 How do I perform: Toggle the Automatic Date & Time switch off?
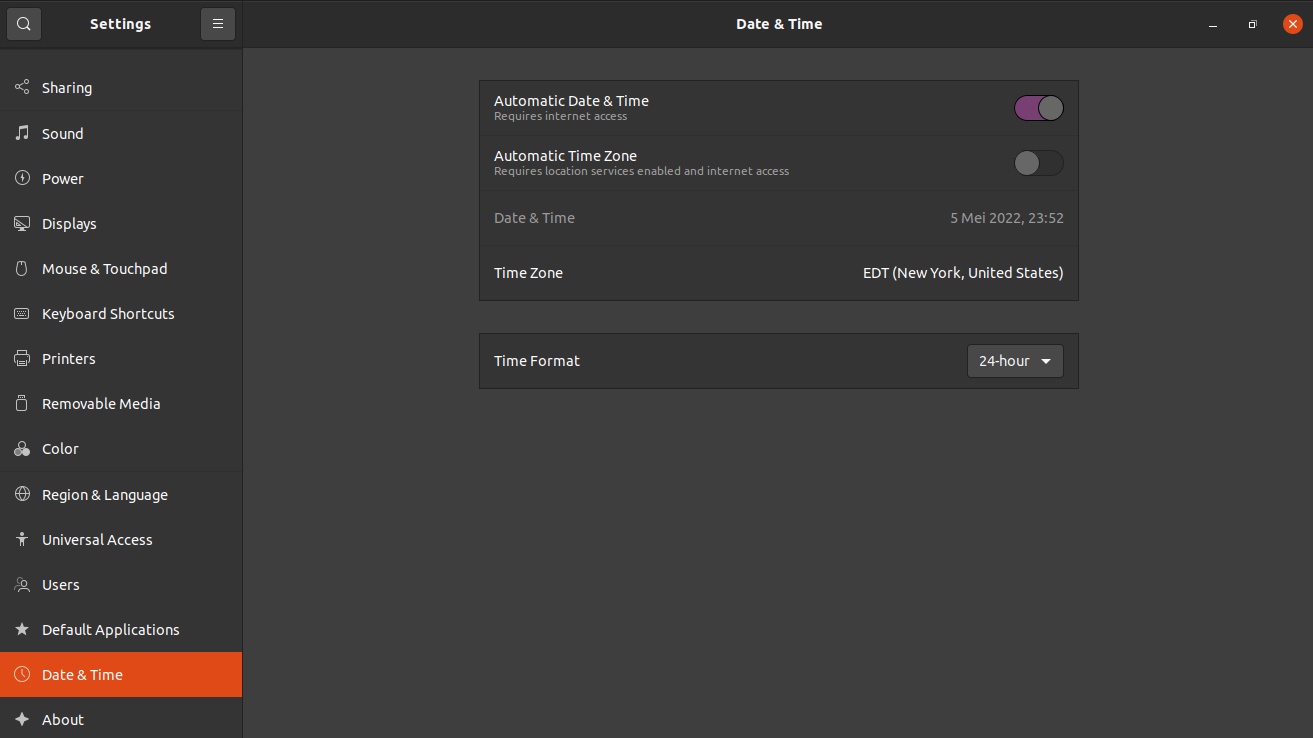tap(1038, 107)
